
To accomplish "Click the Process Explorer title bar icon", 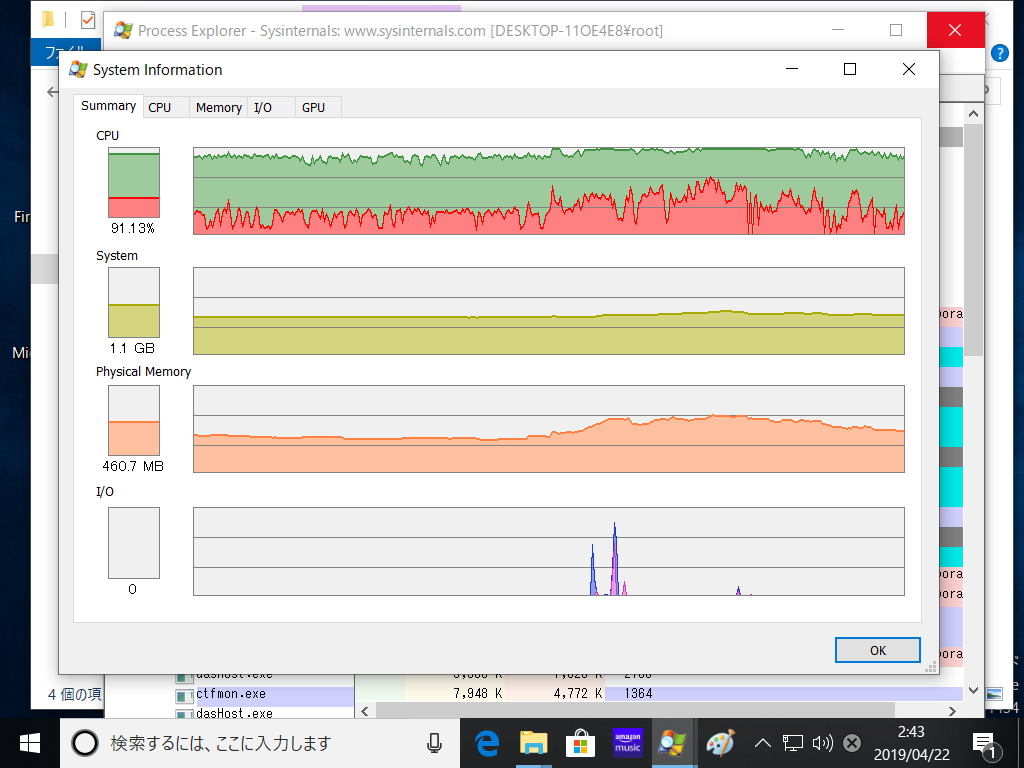I will click(123, 30).
